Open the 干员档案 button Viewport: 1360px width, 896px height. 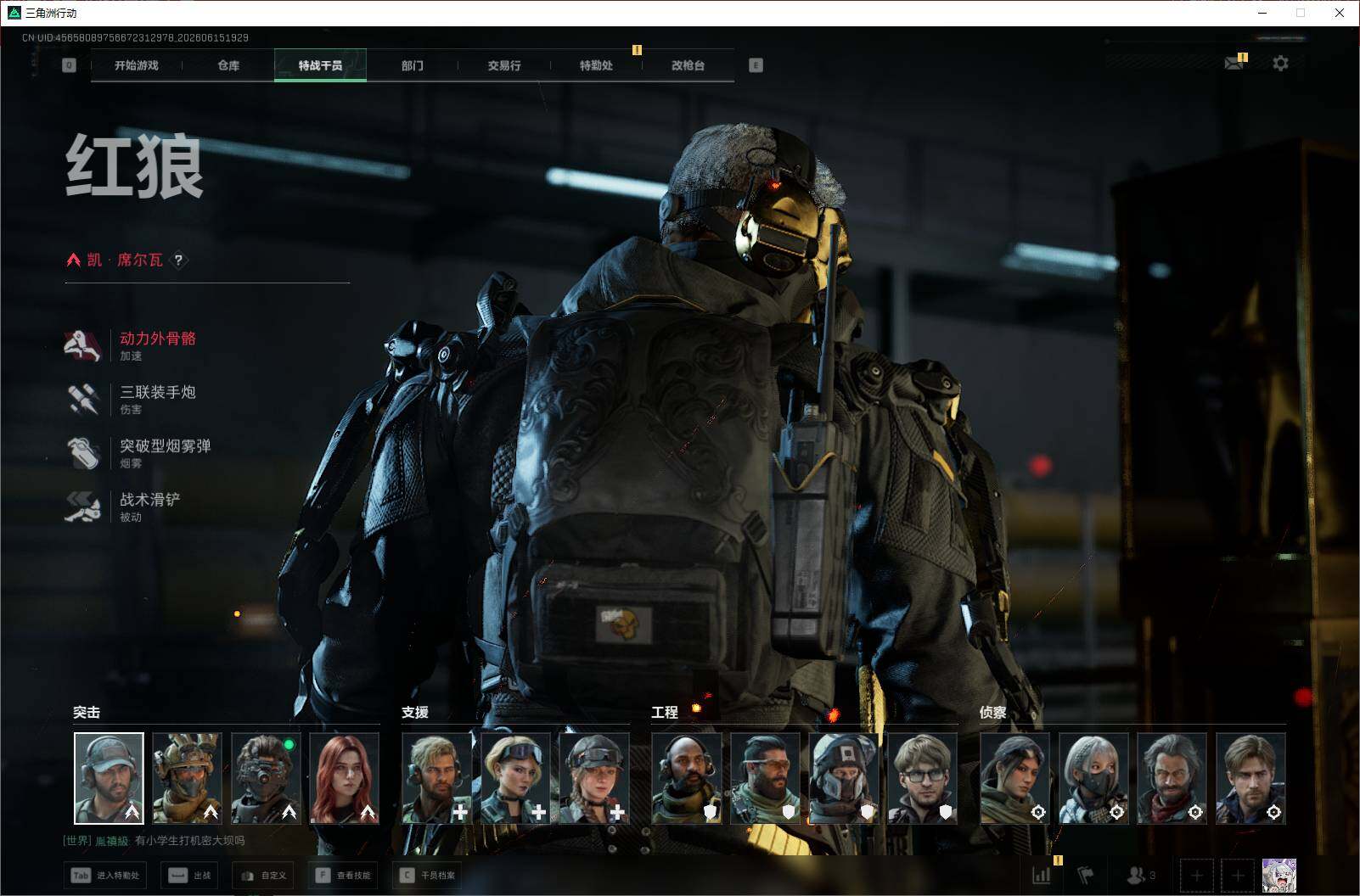click(427, 876)
